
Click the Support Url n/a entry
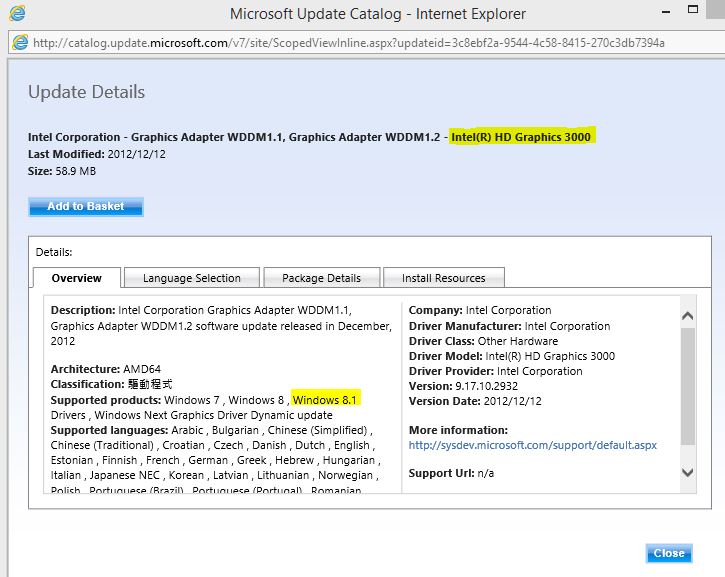point(451,473)
